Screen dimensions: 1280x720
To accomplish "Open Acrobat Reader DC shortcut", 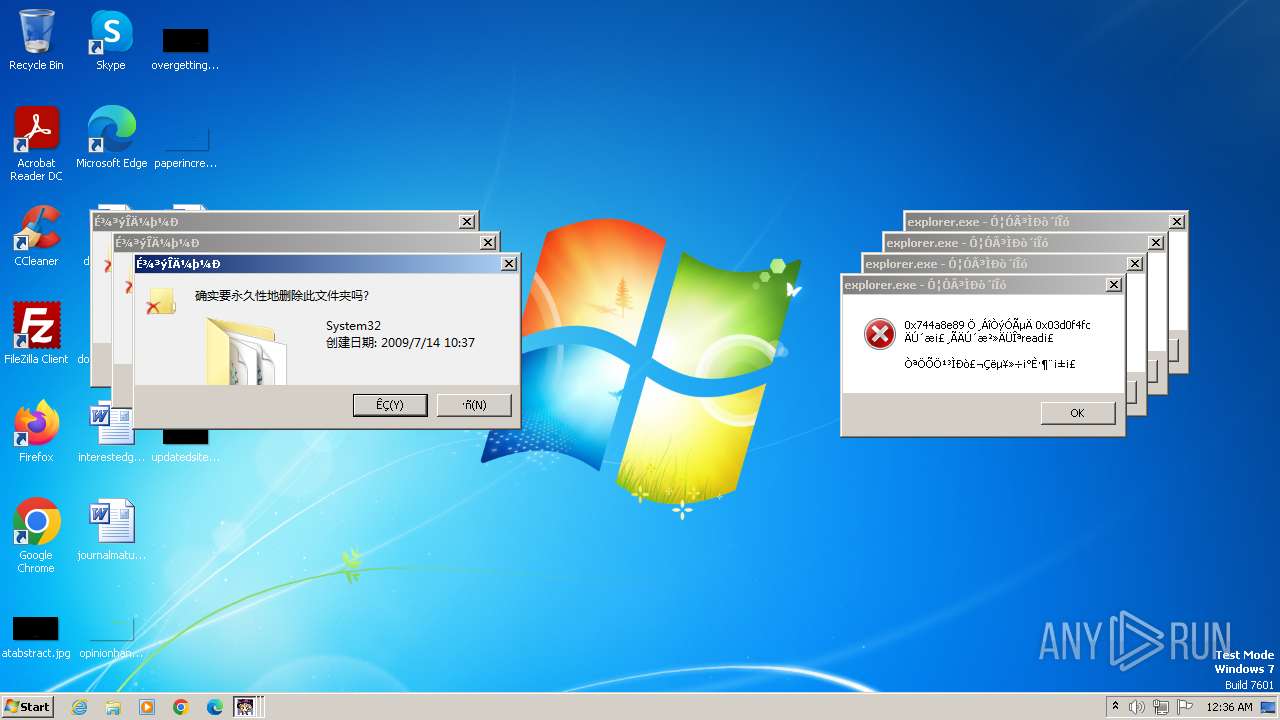I will 37,144.
